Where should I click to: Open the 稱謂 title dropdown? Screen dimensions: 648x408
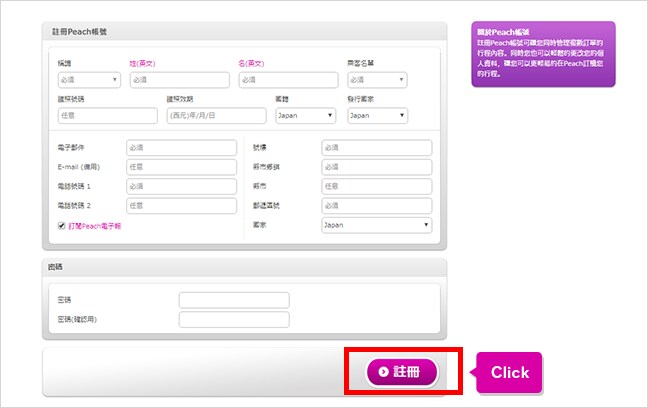tap(89, 80)
